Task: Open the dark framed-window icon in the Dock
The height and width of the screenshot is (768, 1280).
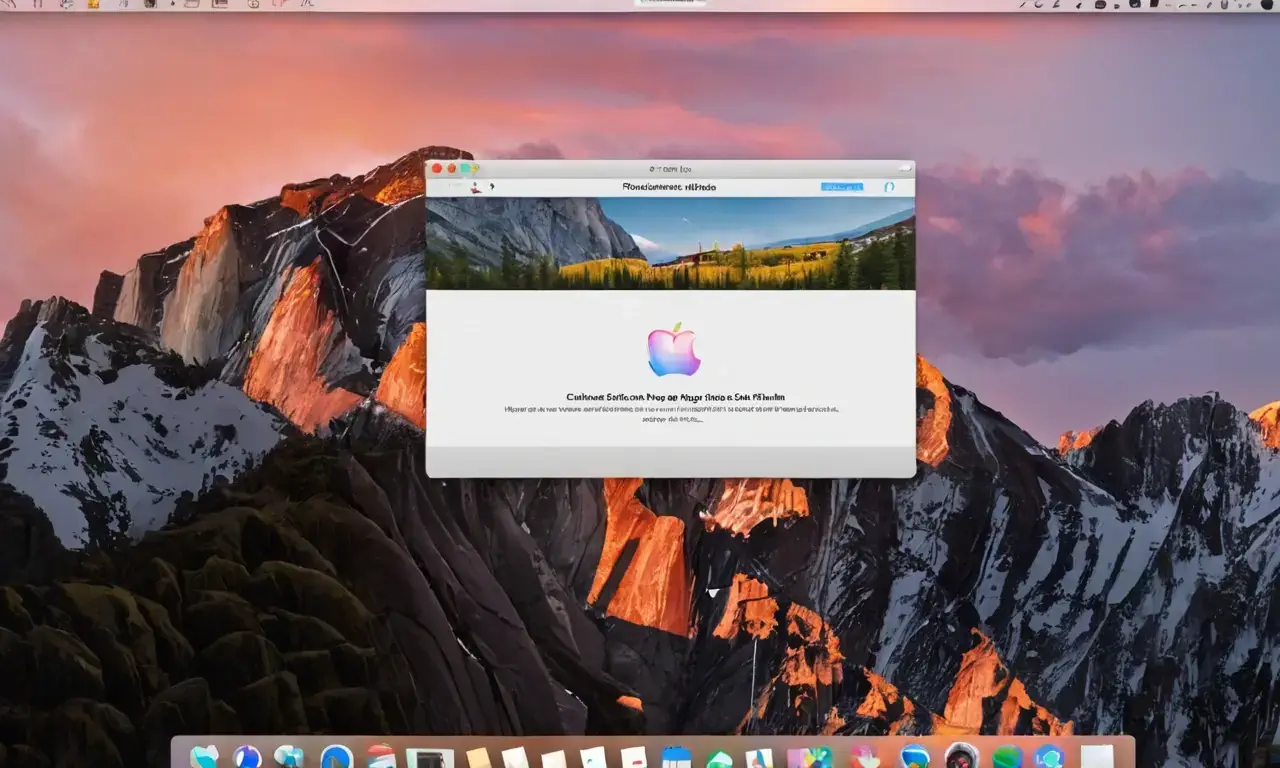Action: click(430, 758)
